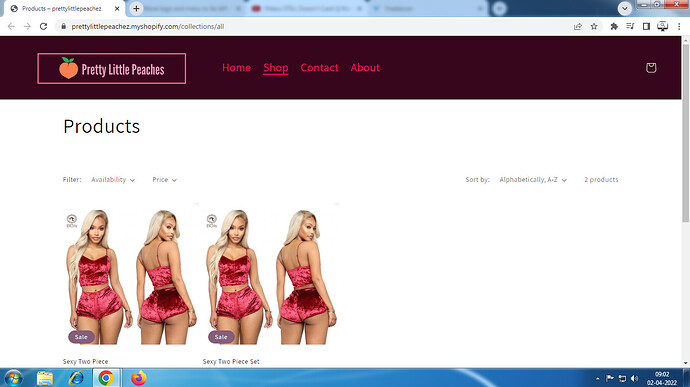This screenshot has height=387, width=690.
Task: Click the Pretty Little Peaches logo
Action: pos(112,69)
